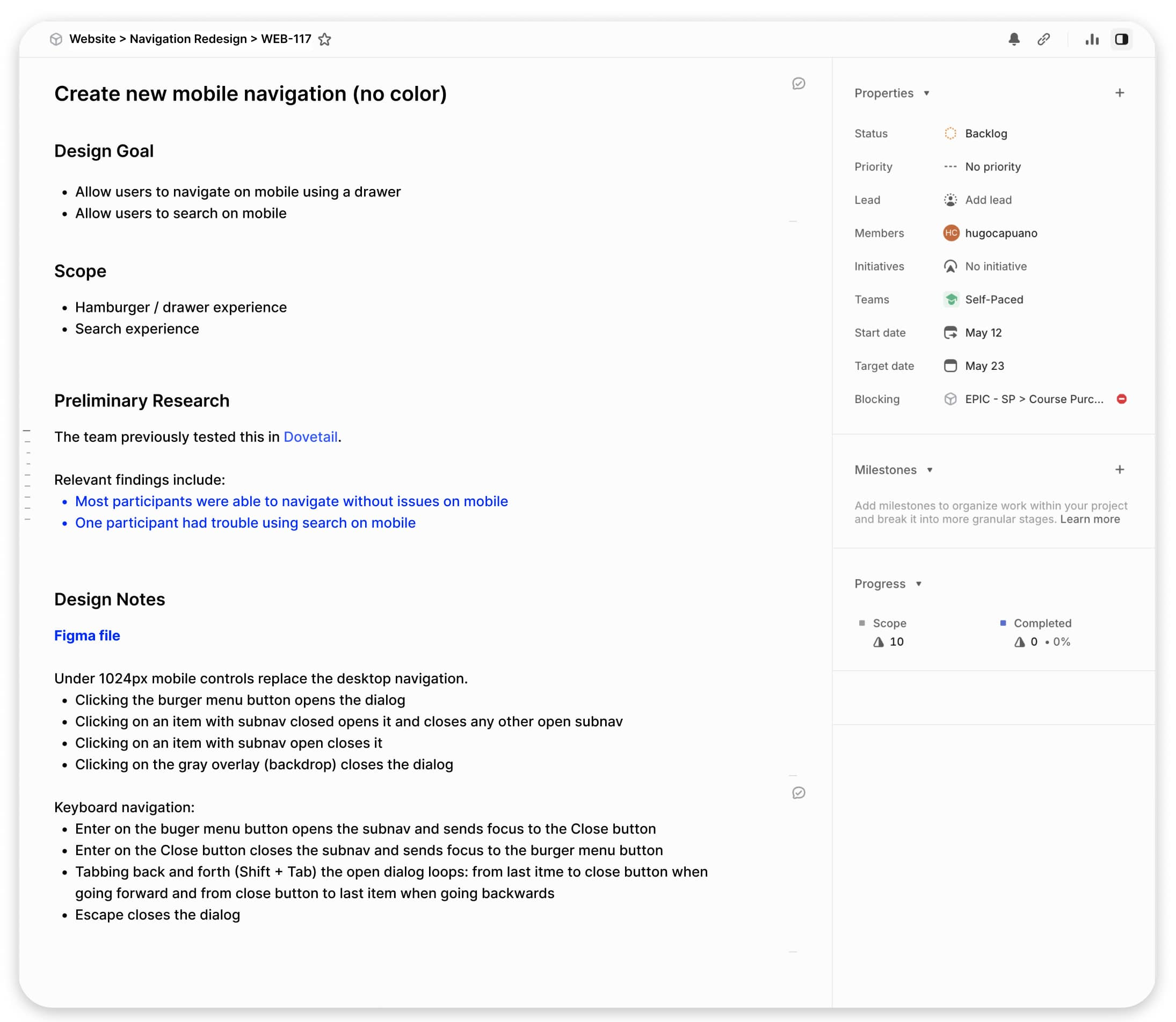The height and width of the screenshot is (1022, 1176).
Task: Set priority from No priority field
Action: [x=992, y=166]
